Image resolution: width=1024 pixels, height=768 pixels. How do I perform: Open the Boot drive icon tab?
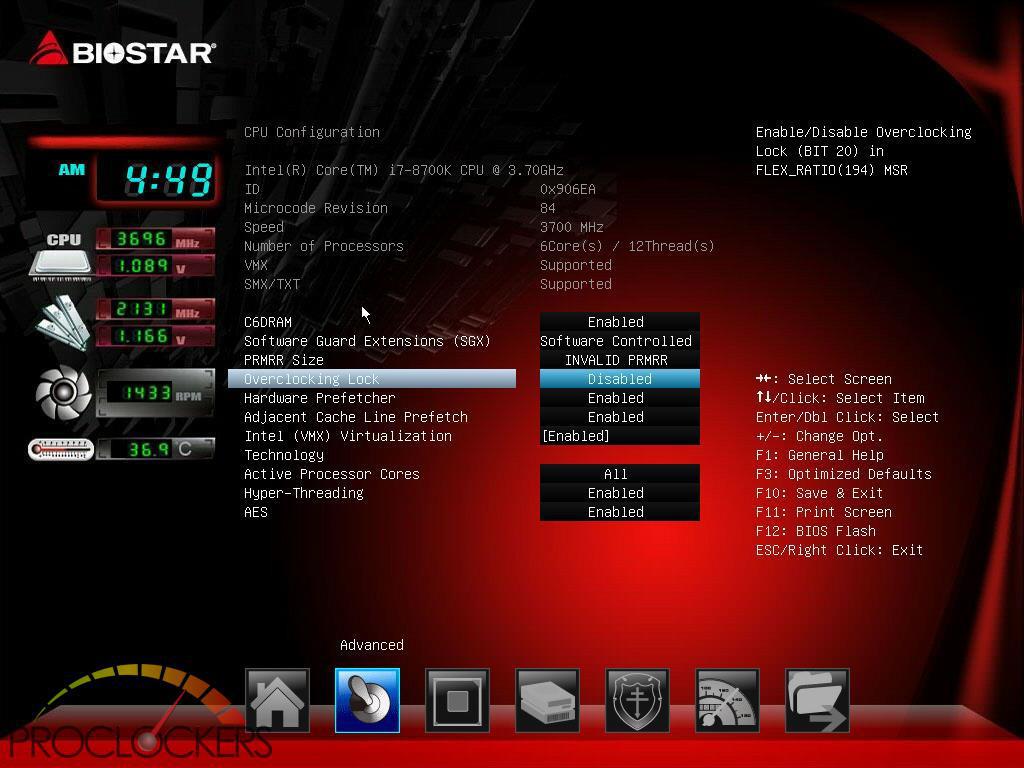(x=547, y=700)
